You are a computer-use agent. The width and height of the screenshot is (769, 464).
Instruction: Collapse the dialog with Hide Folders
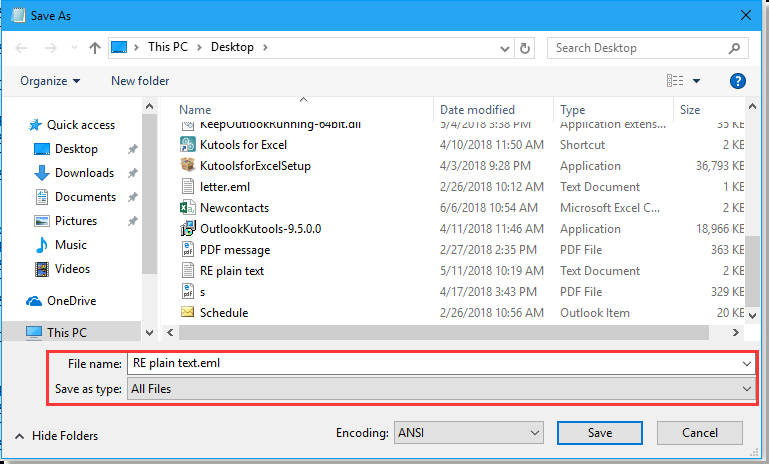(57, 436)
